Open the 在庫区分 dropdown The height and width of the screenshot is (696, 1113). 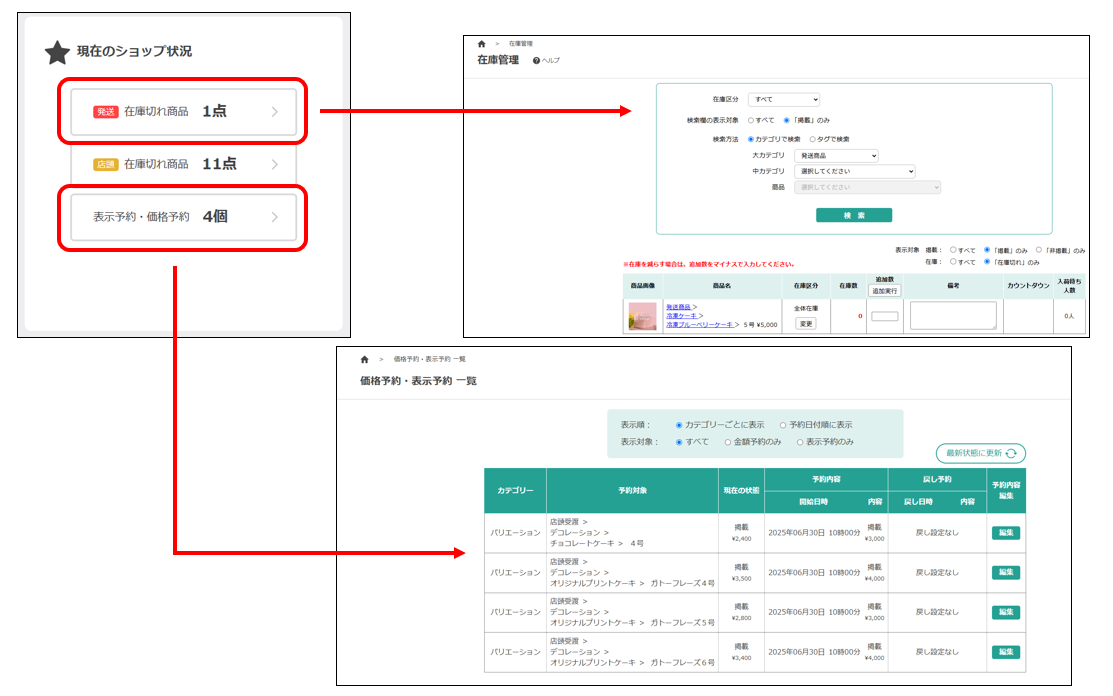[x=783, y=100]
